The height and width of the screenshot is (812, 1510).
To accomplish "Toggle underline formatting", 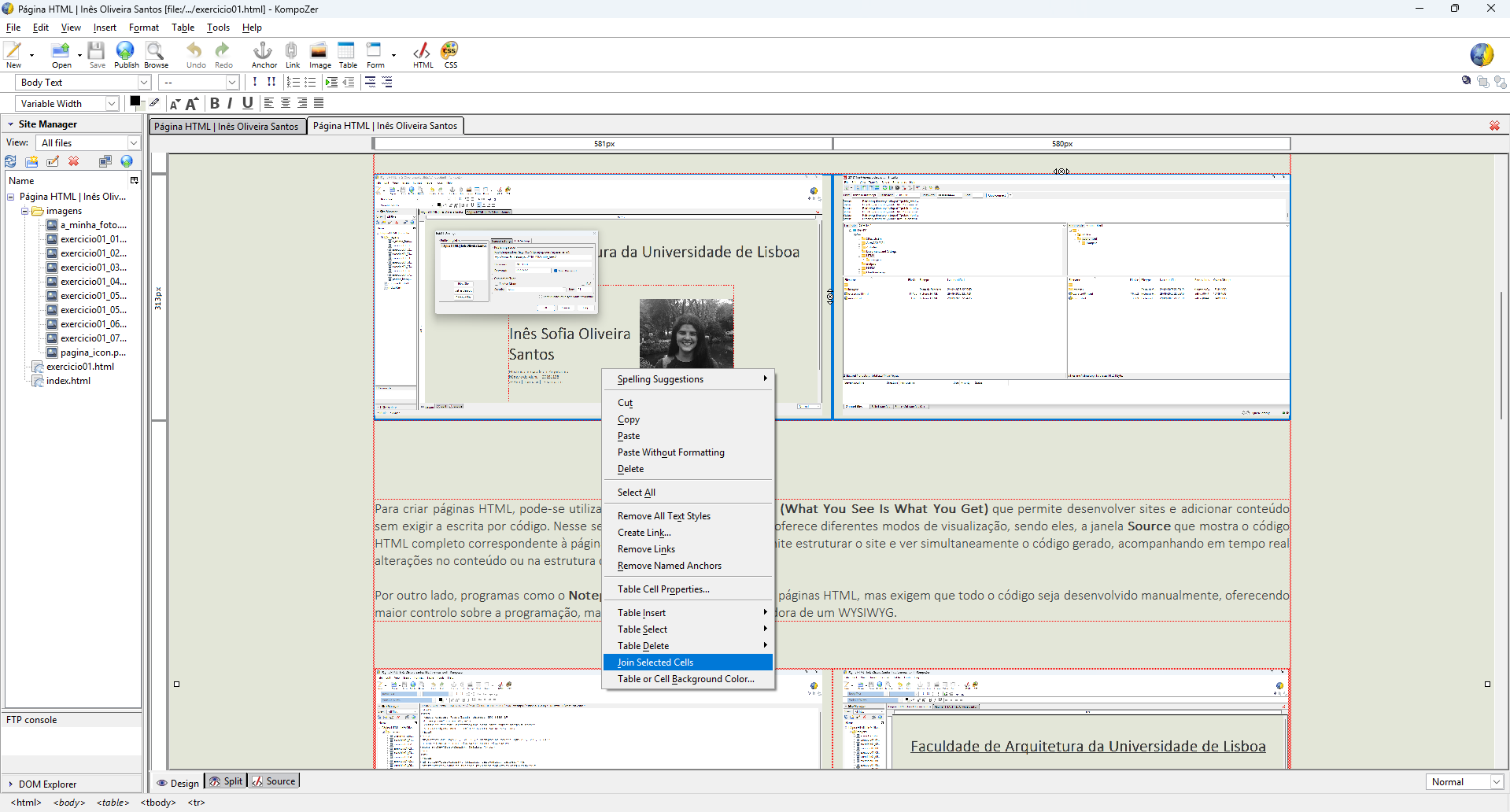I will 247,103.
